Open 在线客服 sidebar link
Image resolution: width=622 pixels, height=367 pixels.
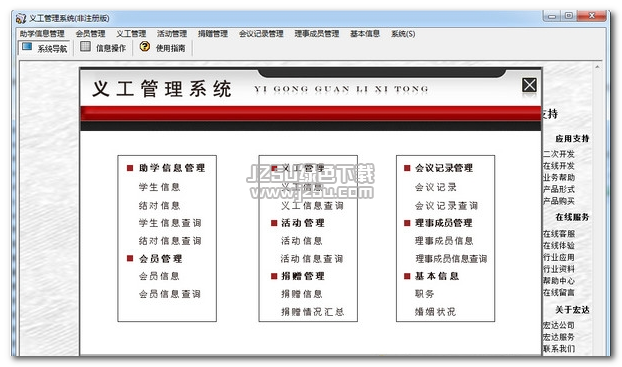(x=559, y=234)
